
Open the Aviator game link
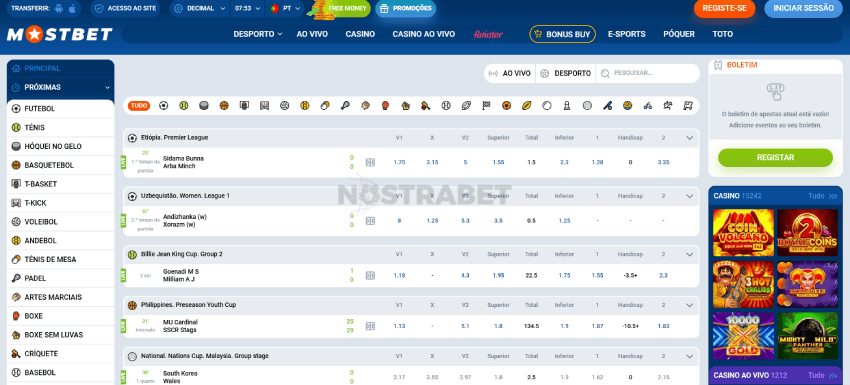point(488,34)
